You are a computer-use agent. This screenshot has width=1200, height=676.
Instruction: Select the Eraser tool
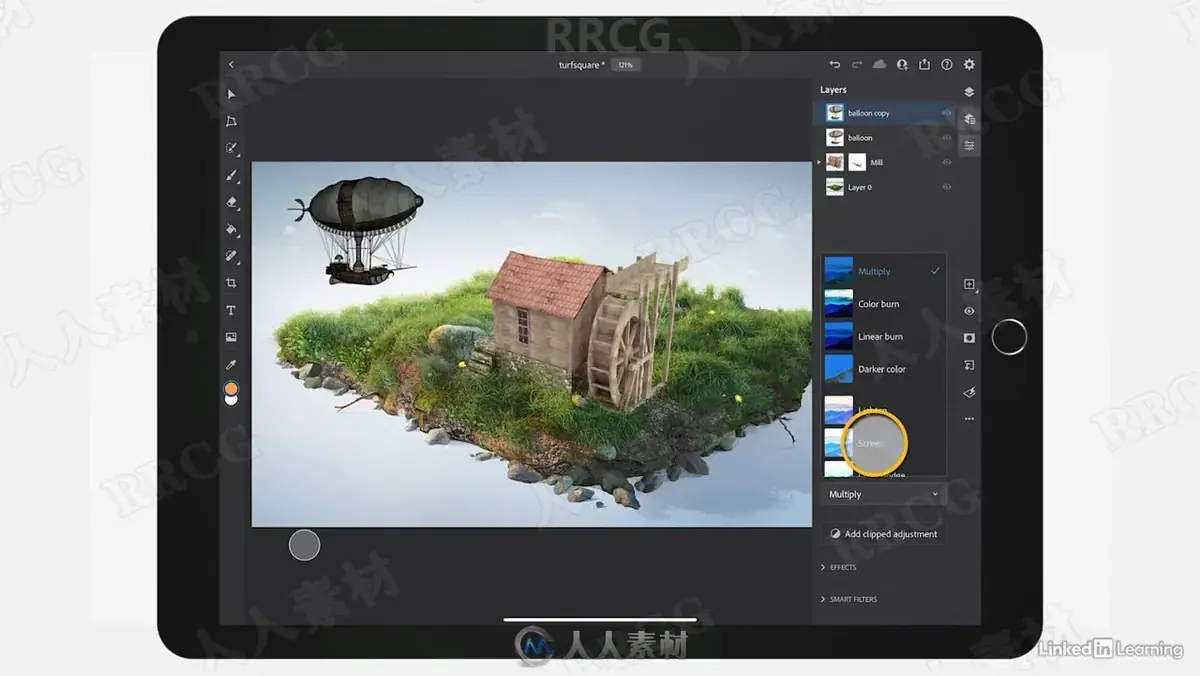click(x=231, y=202)
